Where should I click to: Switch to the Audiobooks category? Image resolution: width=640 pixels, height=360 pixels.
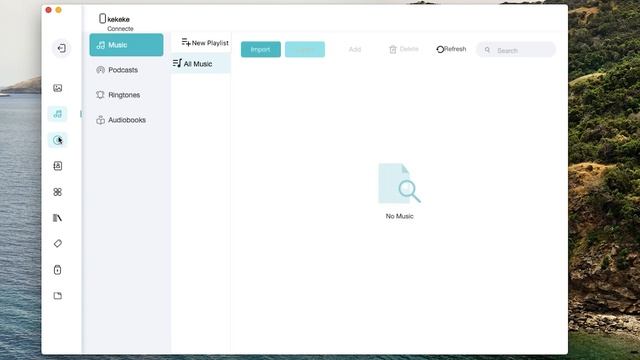tap(126, 120)
